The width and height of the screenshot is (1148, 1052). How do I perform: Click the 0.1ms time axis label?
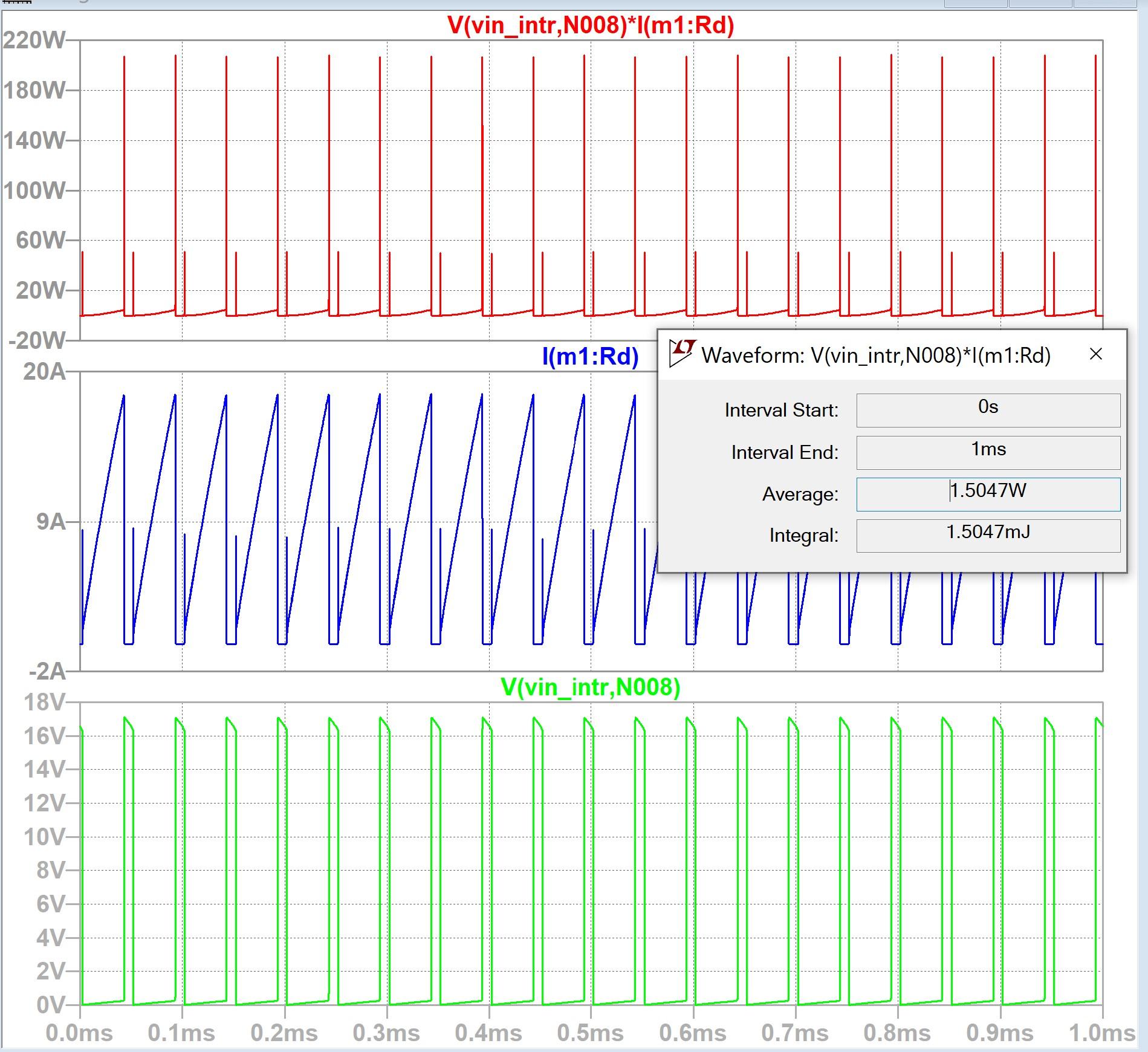click(181, 1033)
